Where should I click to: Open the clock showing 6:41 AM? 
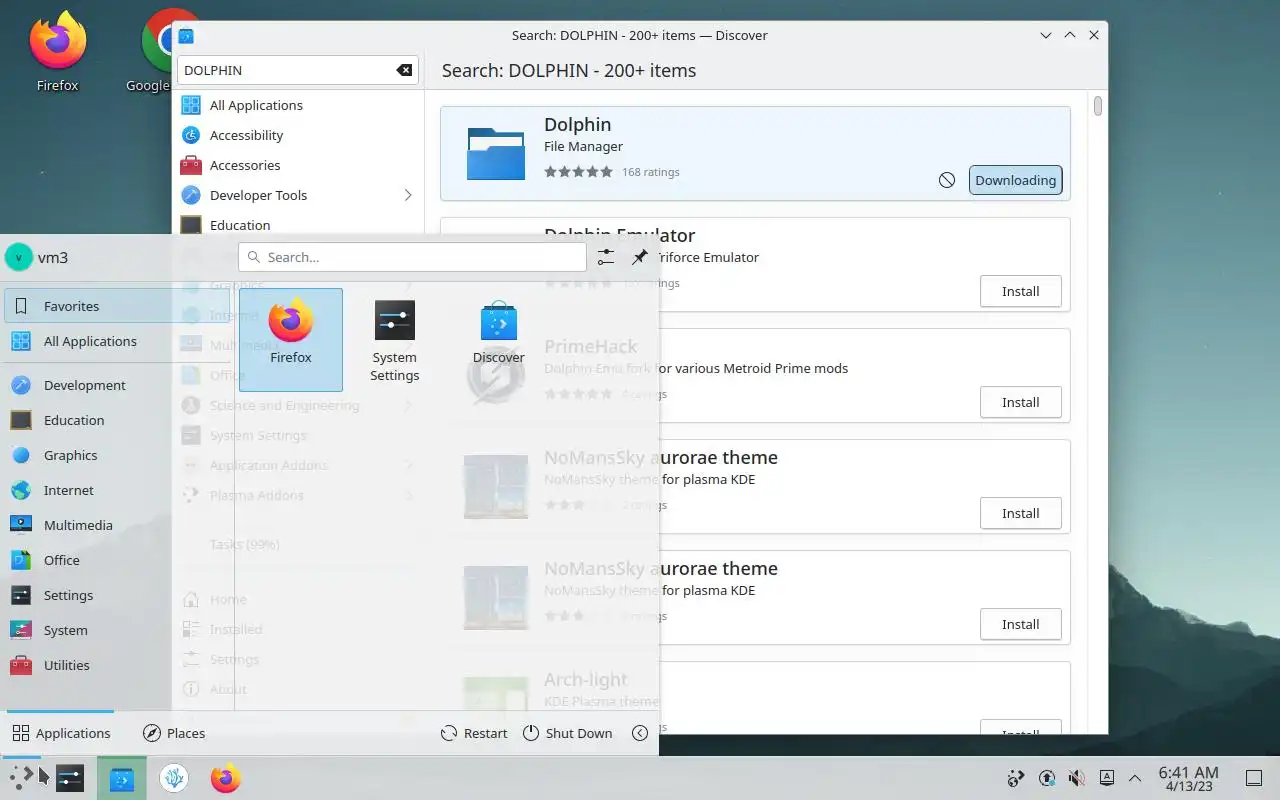[1188, 778]
